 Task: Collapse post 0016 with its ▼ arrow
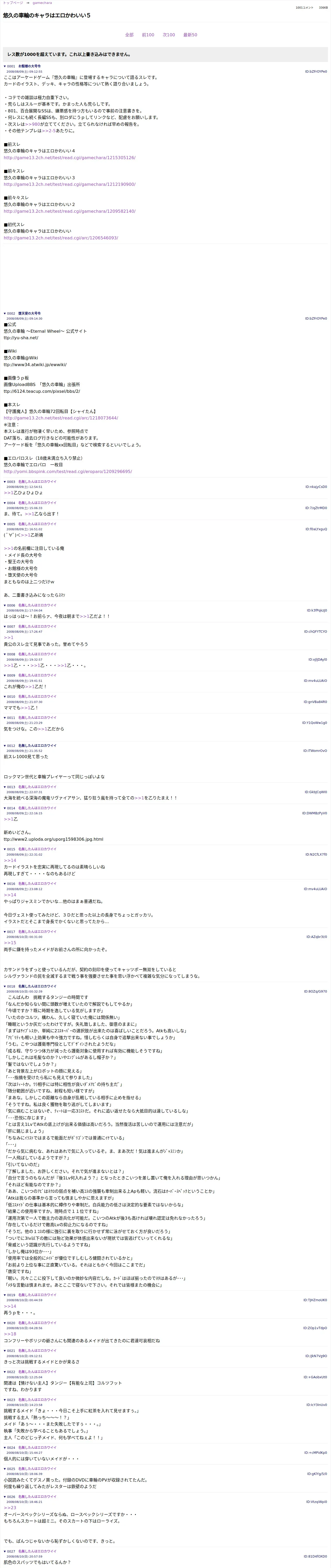point(5,884)
